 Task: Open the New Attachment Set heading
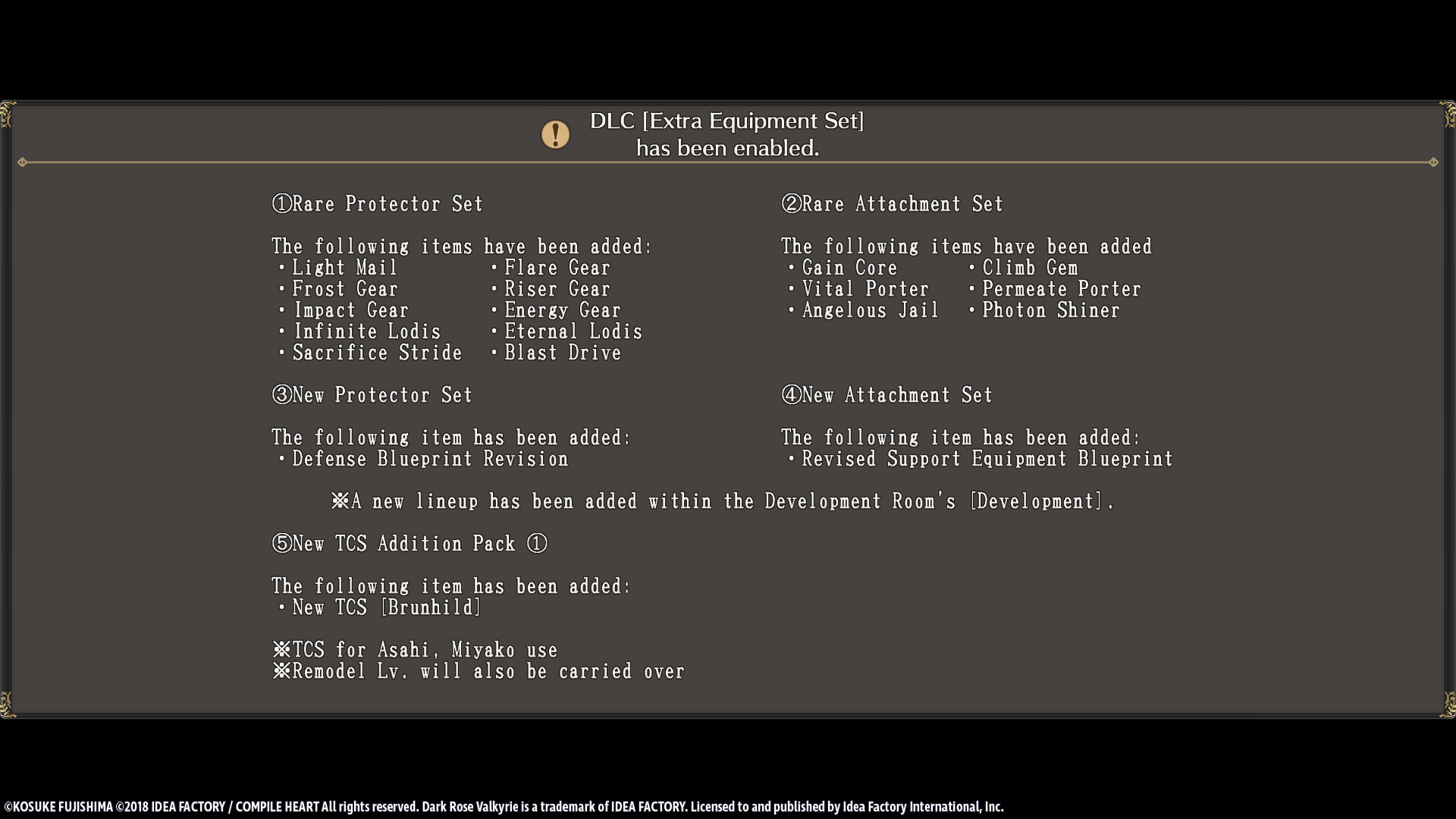(886, 395)
